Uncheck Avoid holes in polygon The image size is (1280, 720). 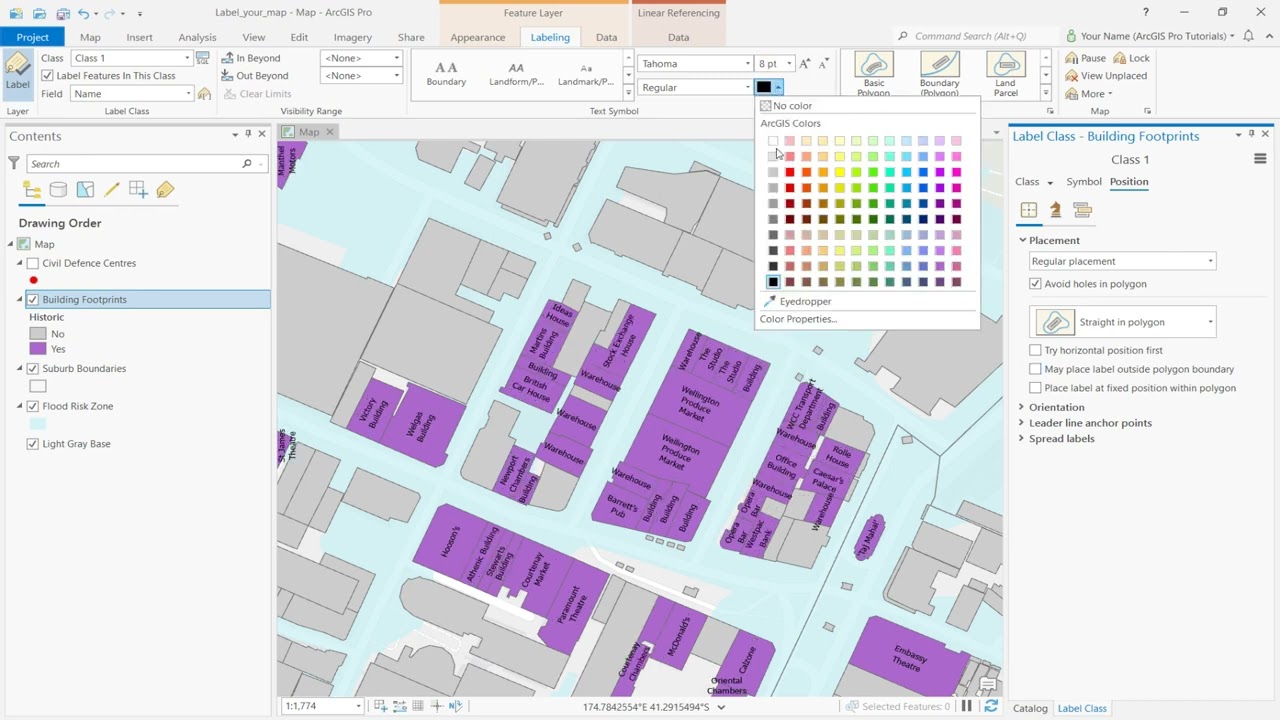pos(1035,283)
